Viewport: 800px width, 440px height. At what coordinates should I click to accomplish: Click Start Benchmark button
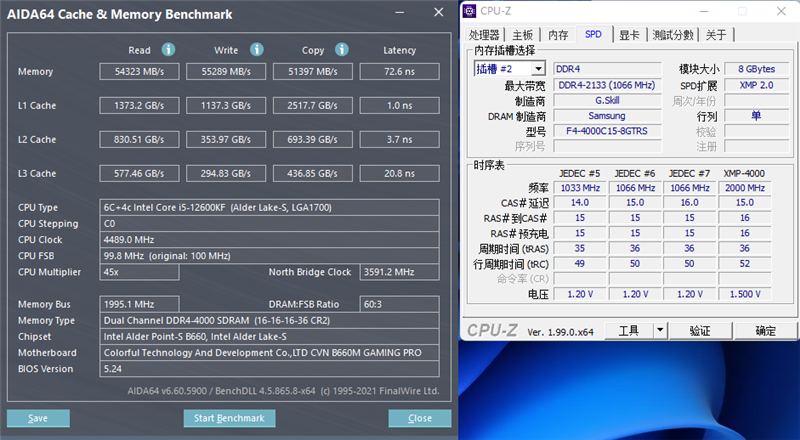click(x=229, y=418)
